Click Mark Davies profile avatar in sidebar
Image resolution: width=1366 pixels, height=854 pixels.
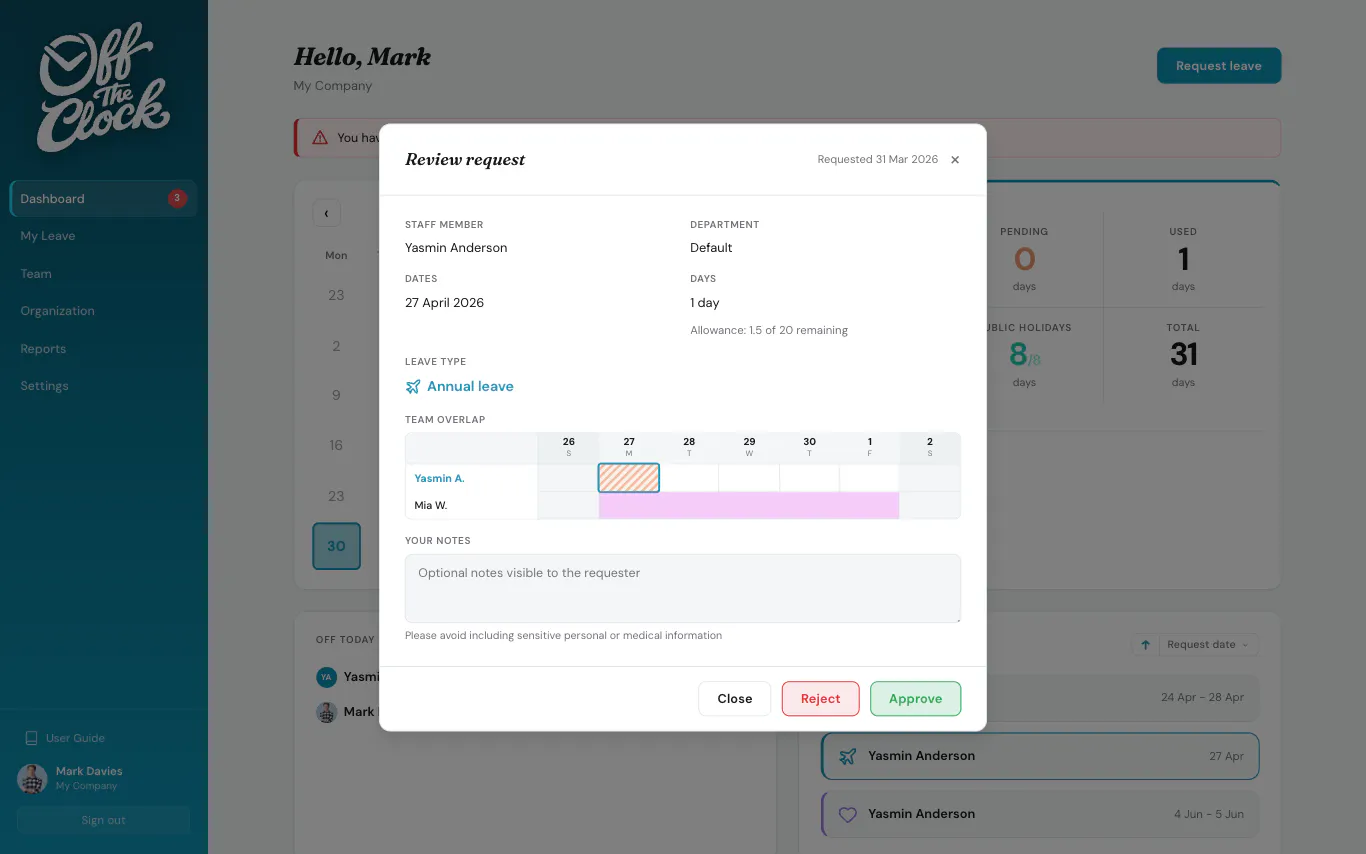click(32, 778)
